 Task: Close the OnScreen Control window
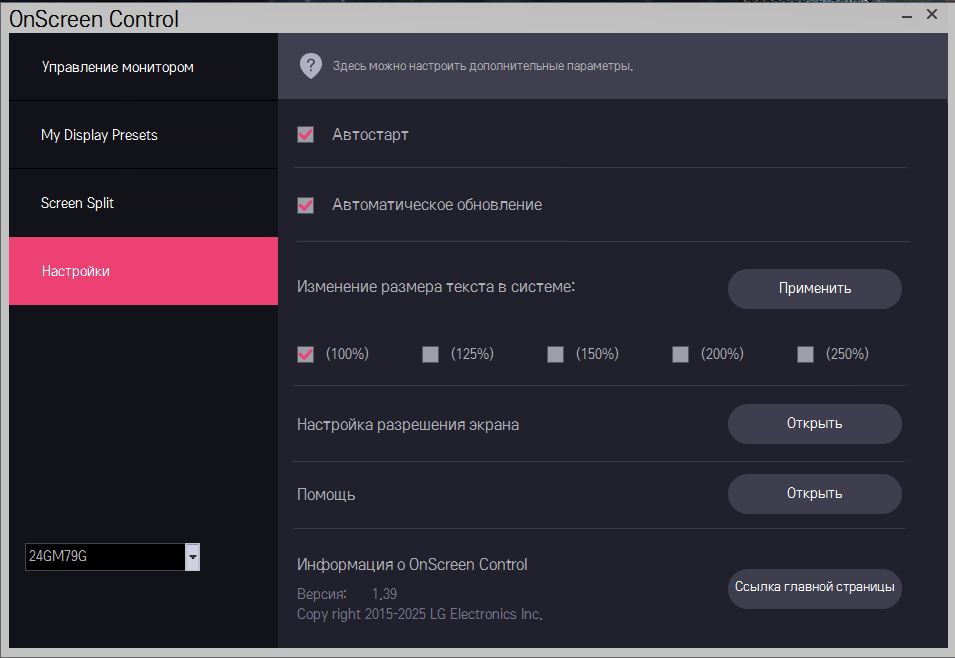click(932, 15)
